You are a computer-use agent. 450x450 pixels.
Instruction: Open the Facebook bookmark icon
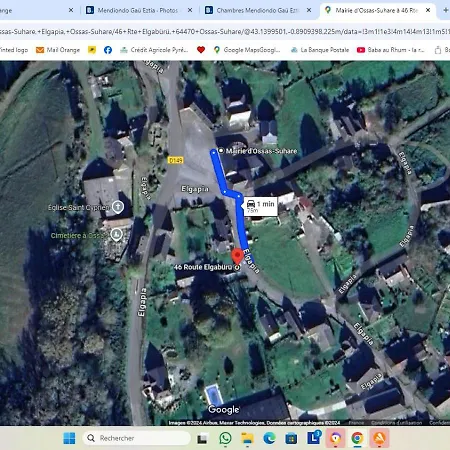coord(108,50)
